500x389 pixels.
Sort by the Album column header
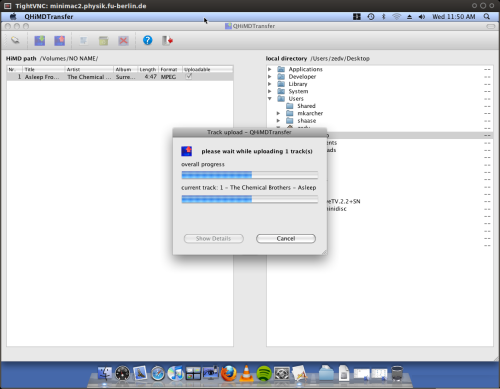[x=126, y=69]
